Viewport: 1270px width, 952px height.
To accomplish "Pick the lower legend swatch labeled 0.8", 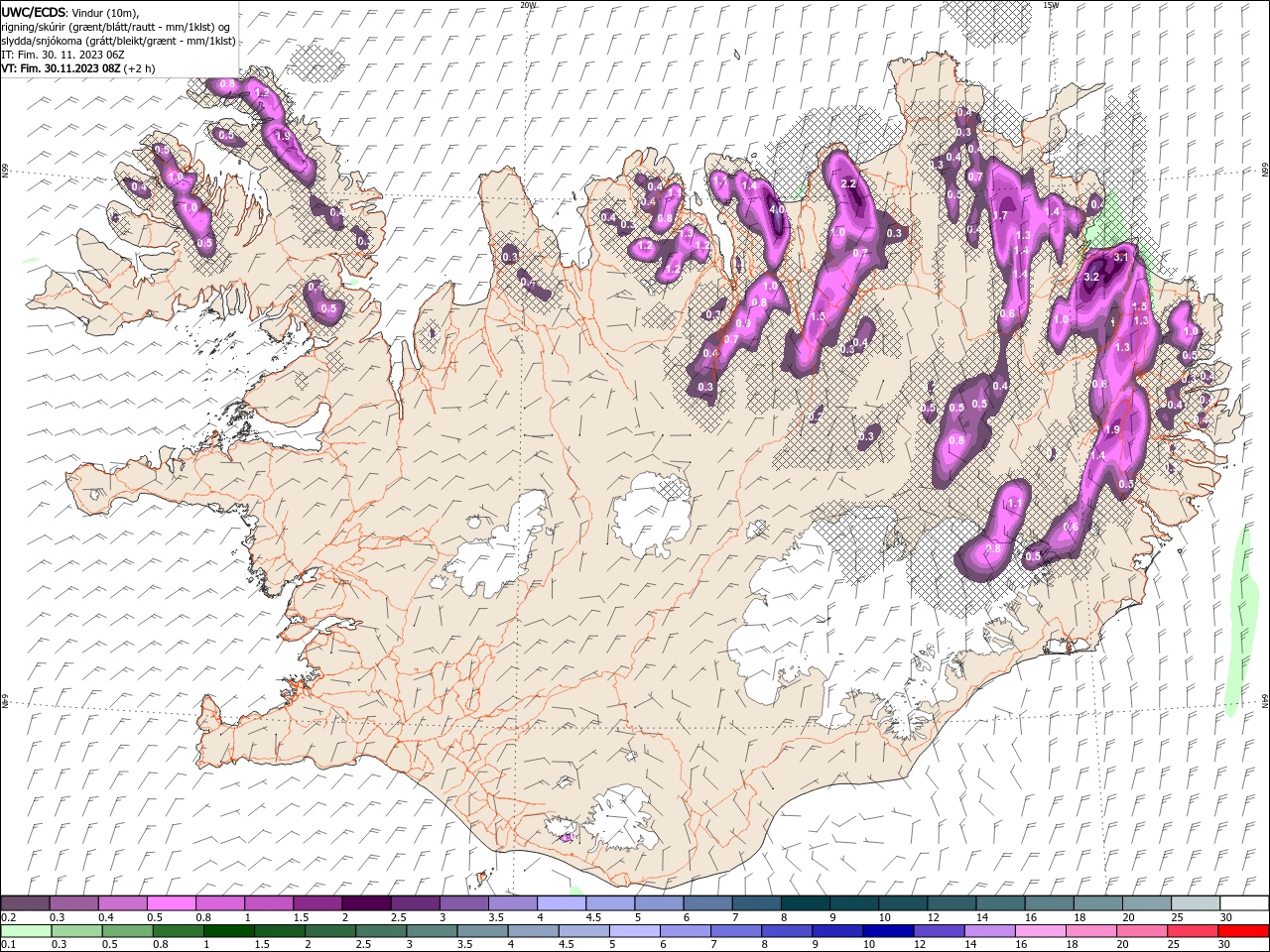I will [x=178, y=931].
